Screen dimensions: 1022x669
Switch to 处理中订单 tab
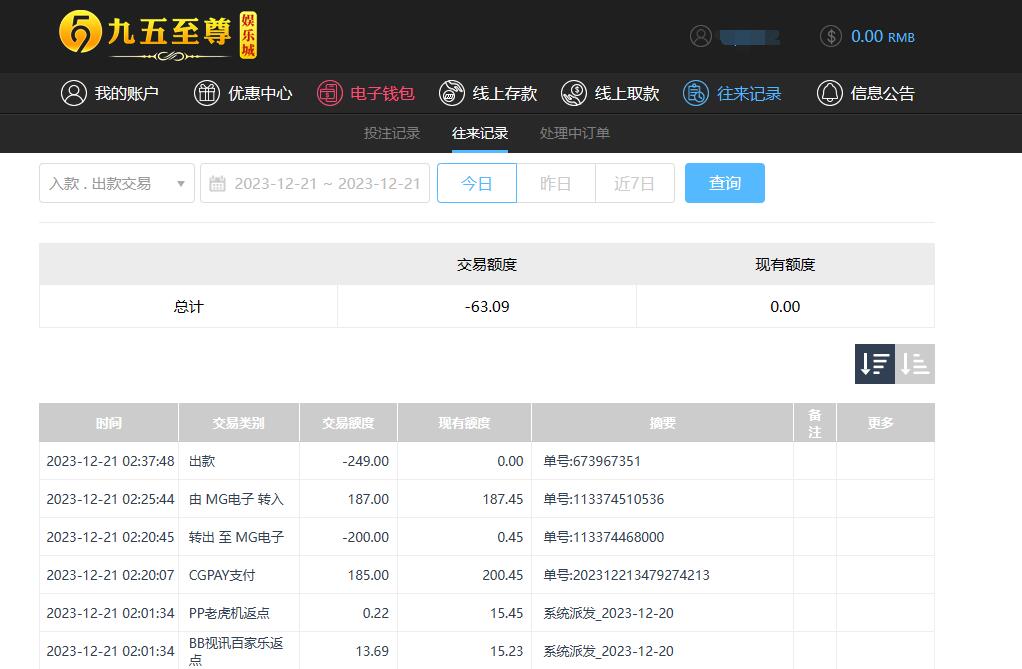click(x=574, y=133)
